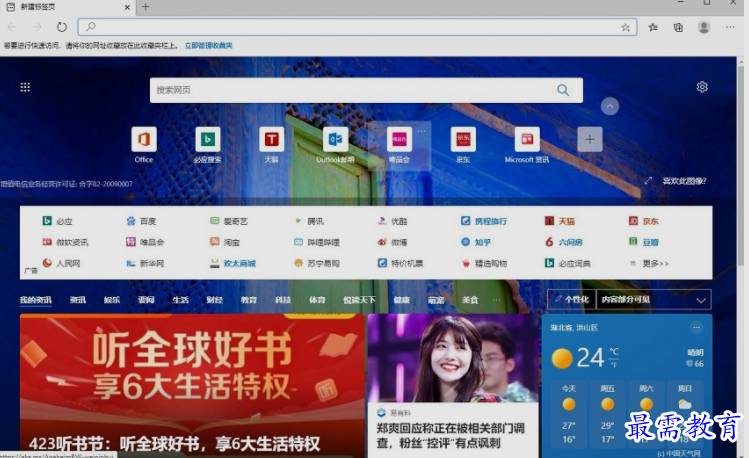Add a new quick link tile
This screenshot has height=458, width=749.
590,139
